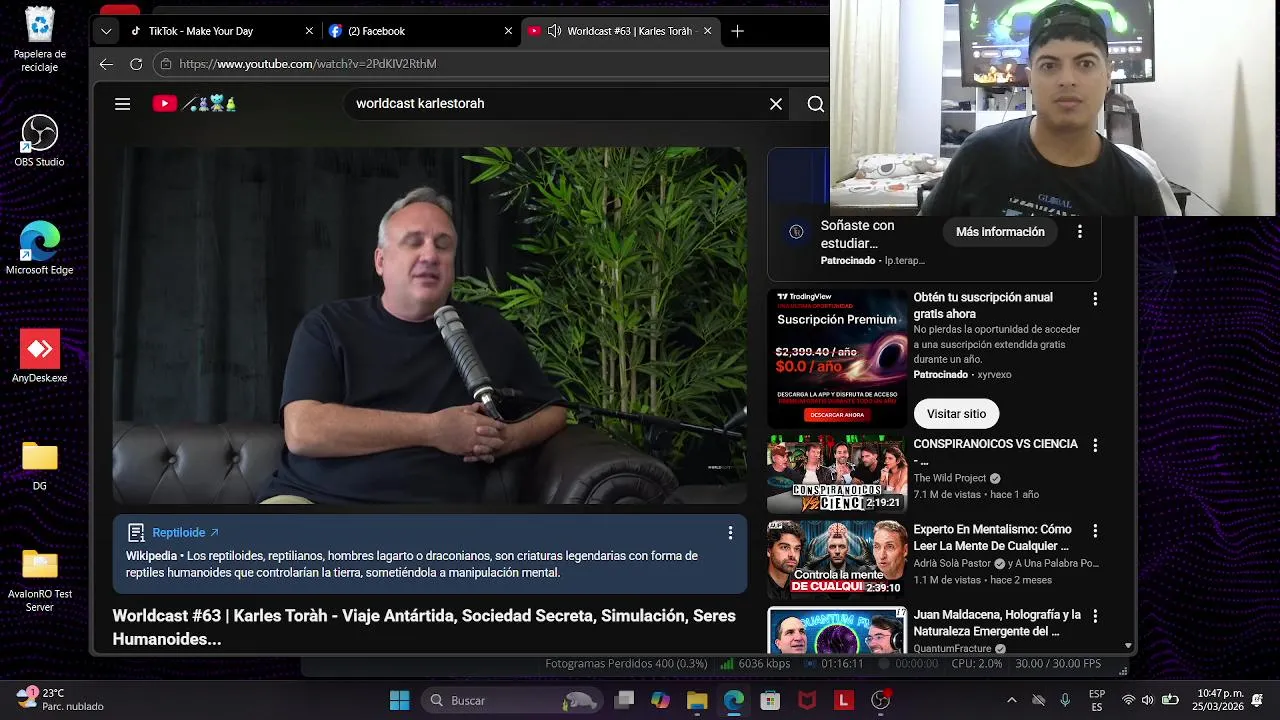This screenshot has height=720, width=1280.
Task: Click the taskbar Buscar search box
Action: (510, 700)
